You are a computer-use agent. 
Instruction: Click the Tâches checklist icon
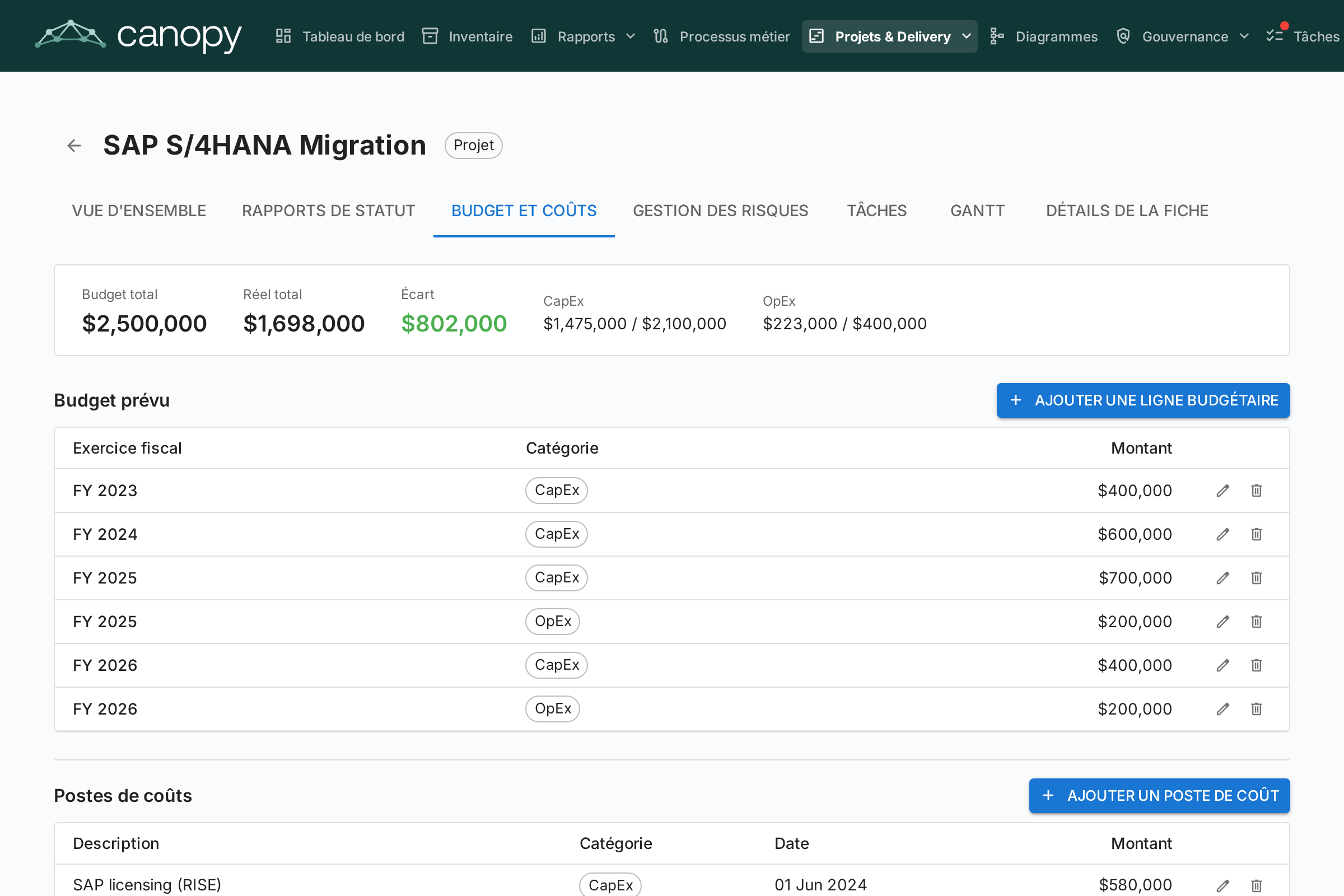pyautogui.click(x=1275, y=36)
